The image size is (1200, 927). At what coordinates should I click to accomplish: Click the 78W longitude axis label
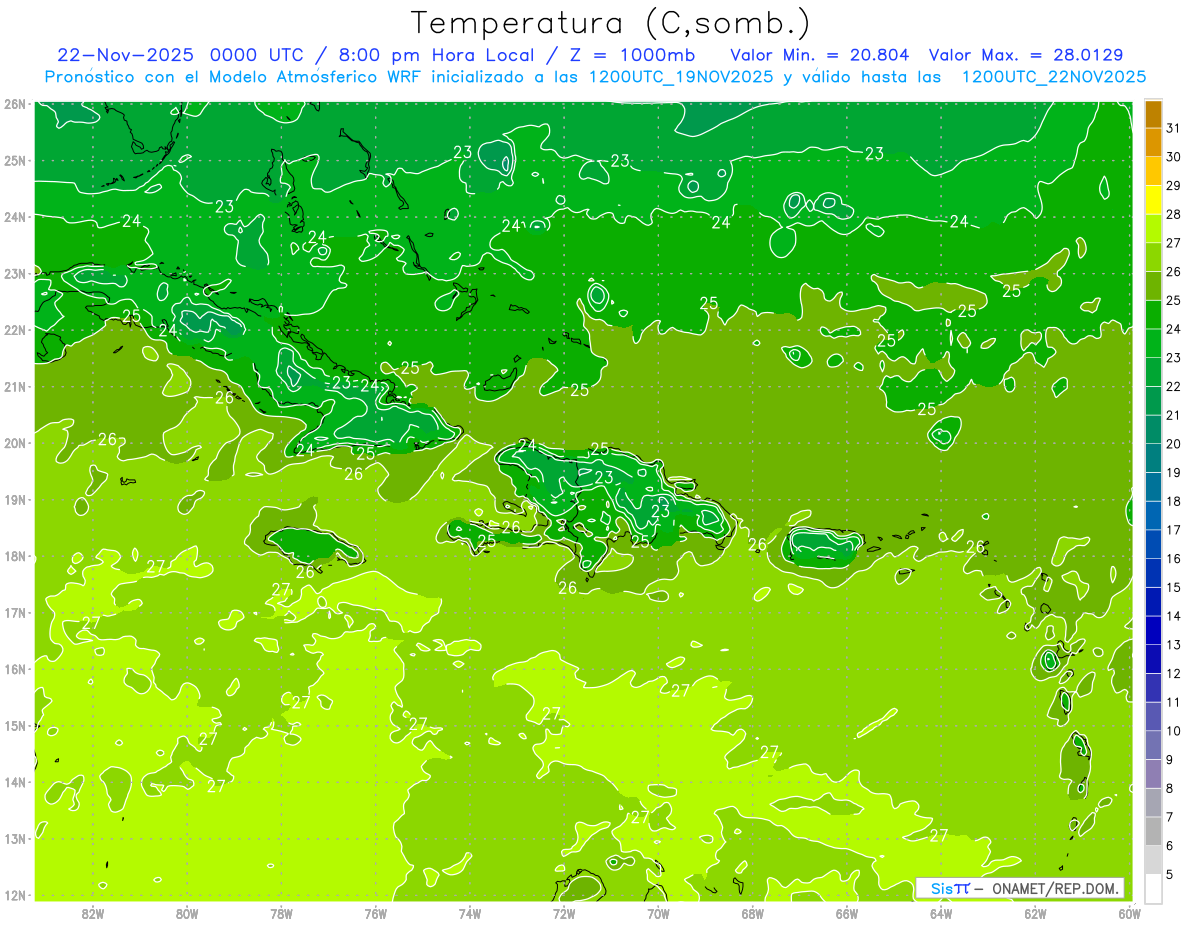281,913
